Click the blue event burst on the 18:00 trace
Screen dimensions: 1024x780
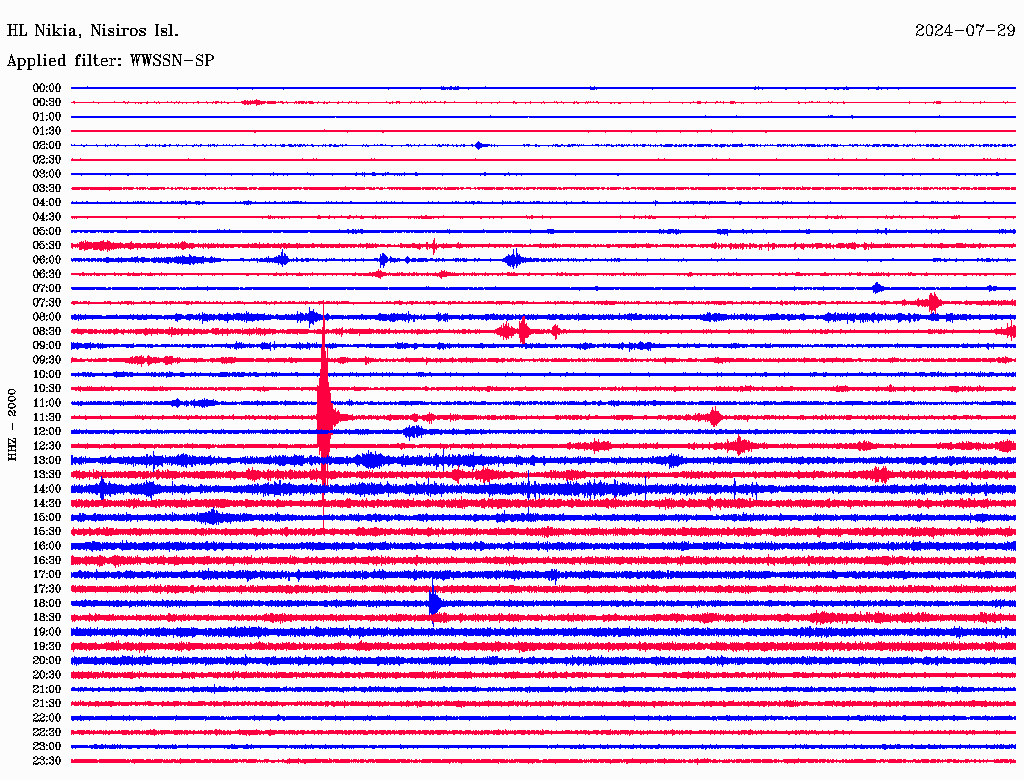click(434, 602)
